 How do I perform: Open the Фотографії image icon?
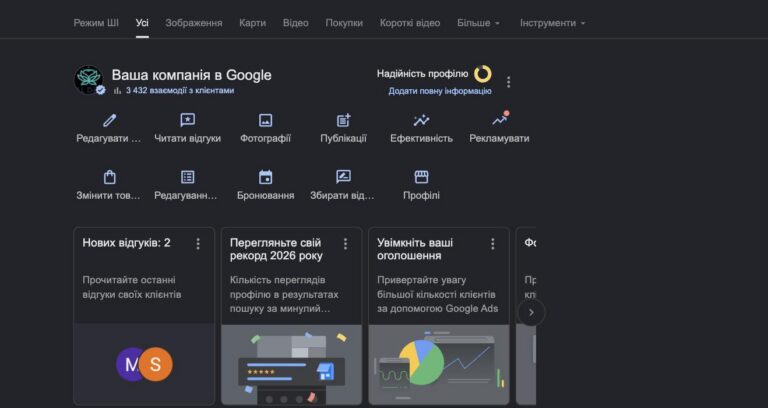265,120
